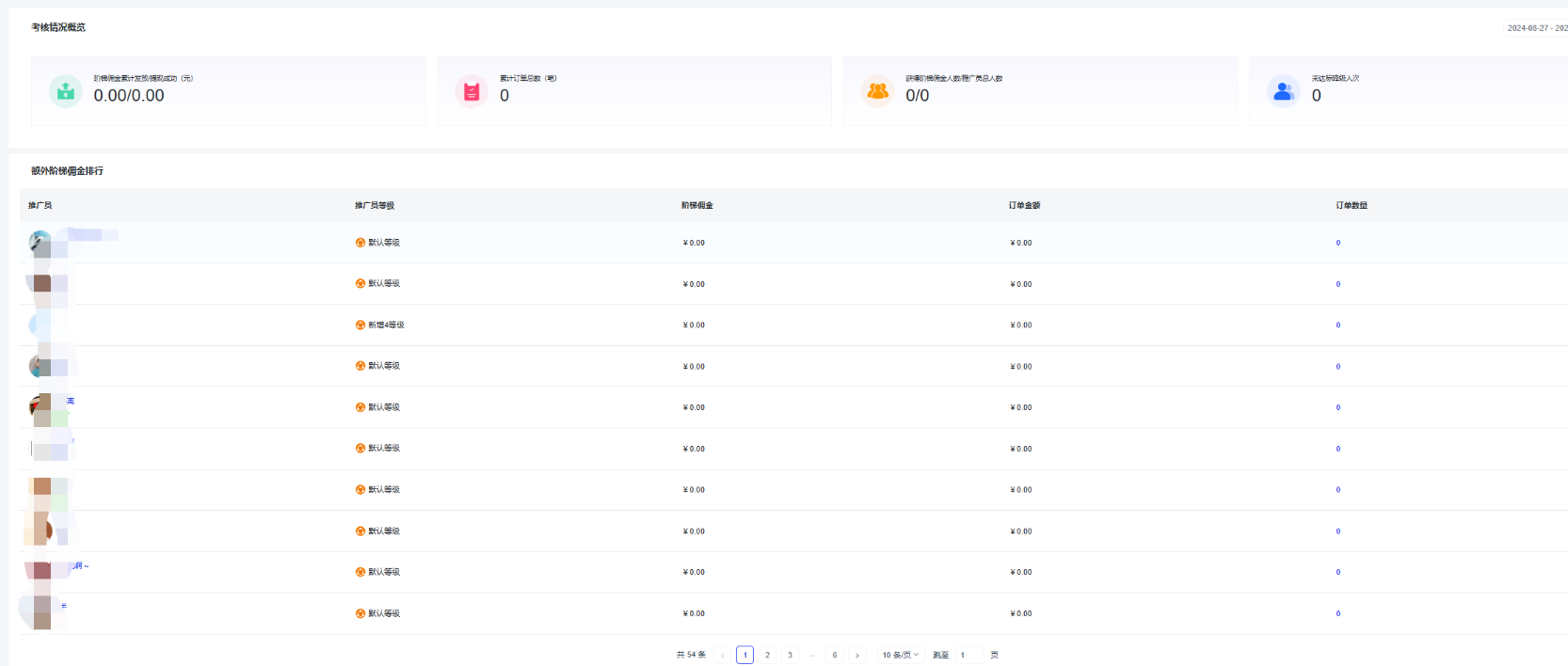Open the 10 条/页 page size dropdown
1568x666 pixels.
click(x=900, y=656)
